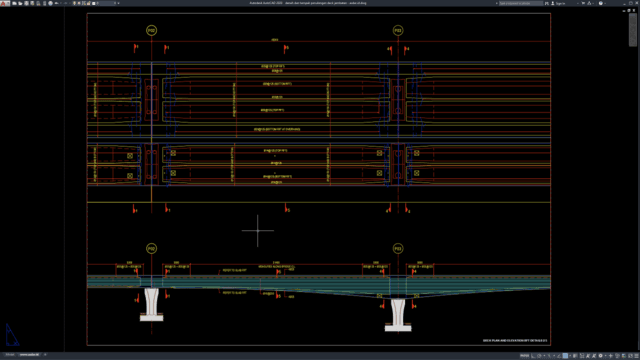This screenshot has width=640, height=360.
Task: Expand the Help dropdown arrow
Action: pyautogui.click(x=605, y=3)
